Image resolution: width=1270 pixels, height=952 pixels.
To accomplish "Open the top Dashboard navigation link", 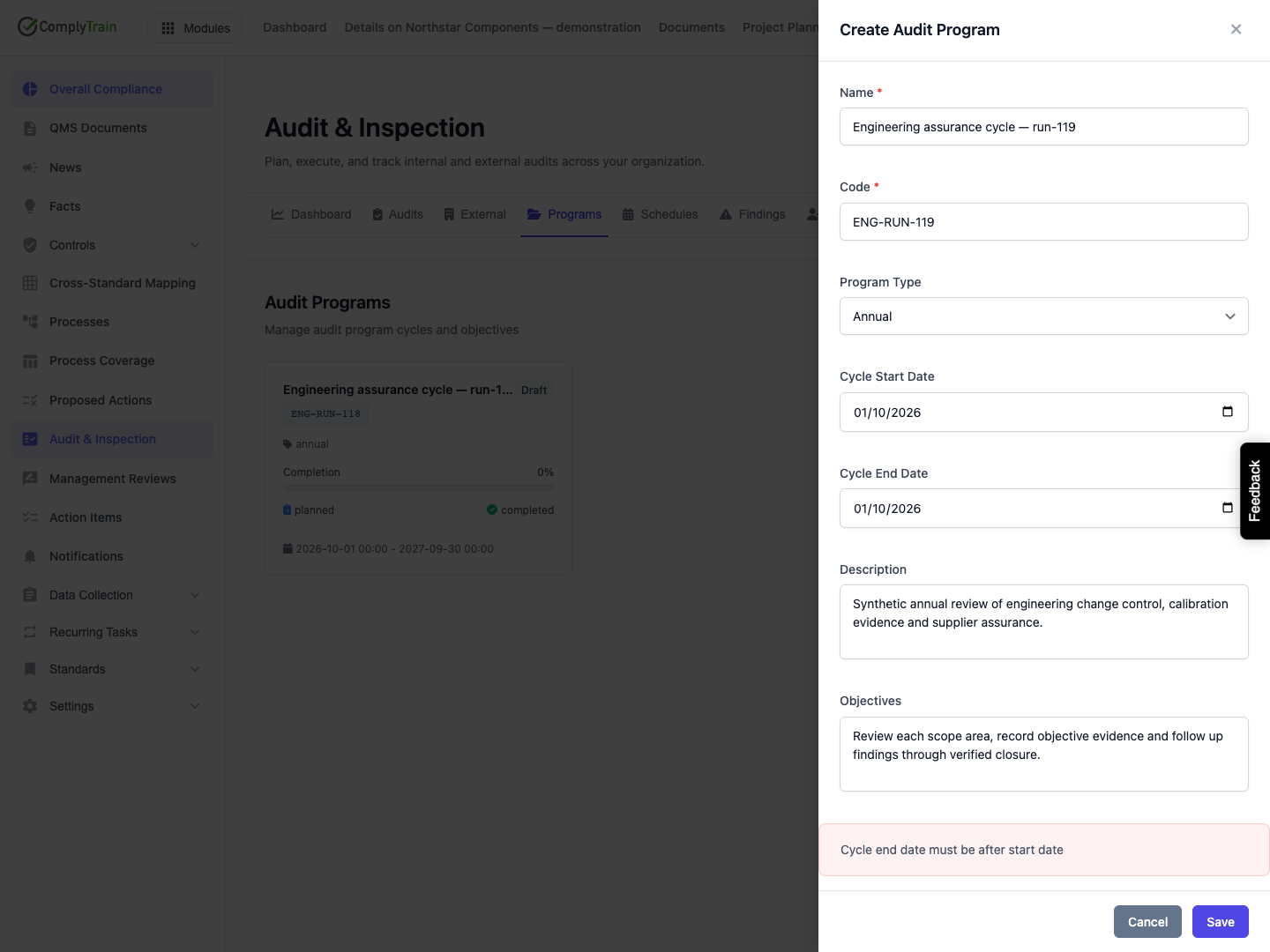I will (295, 27).
